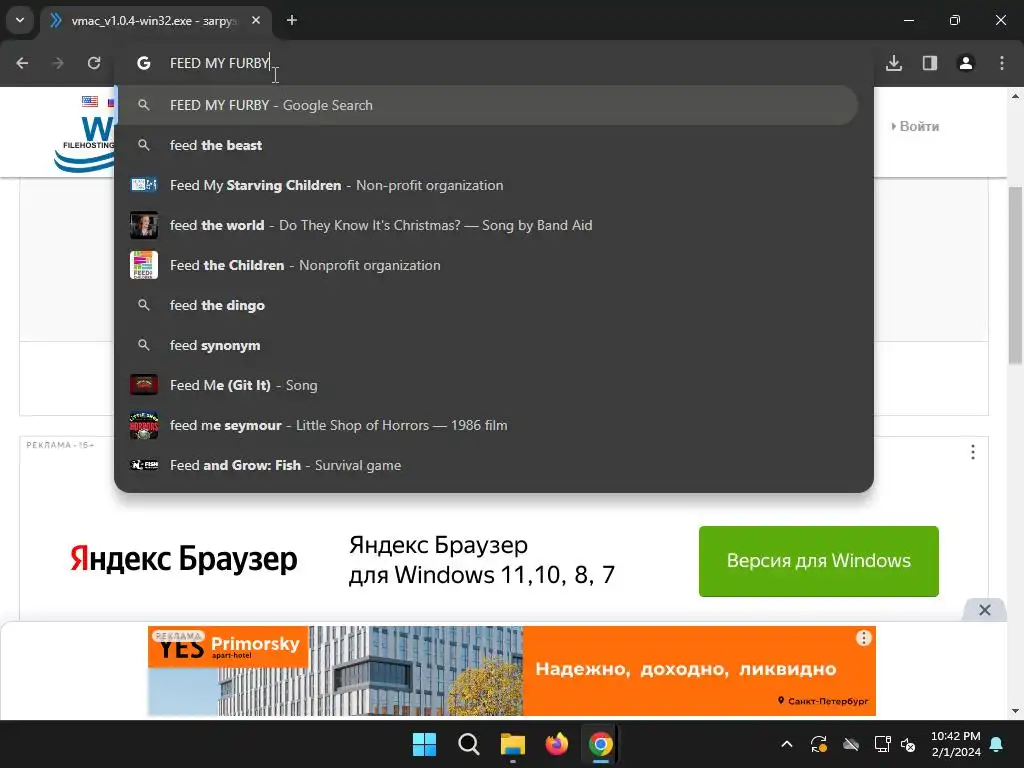
Task: Click Chrome icon in taskbar
Action: click(601, 744)
